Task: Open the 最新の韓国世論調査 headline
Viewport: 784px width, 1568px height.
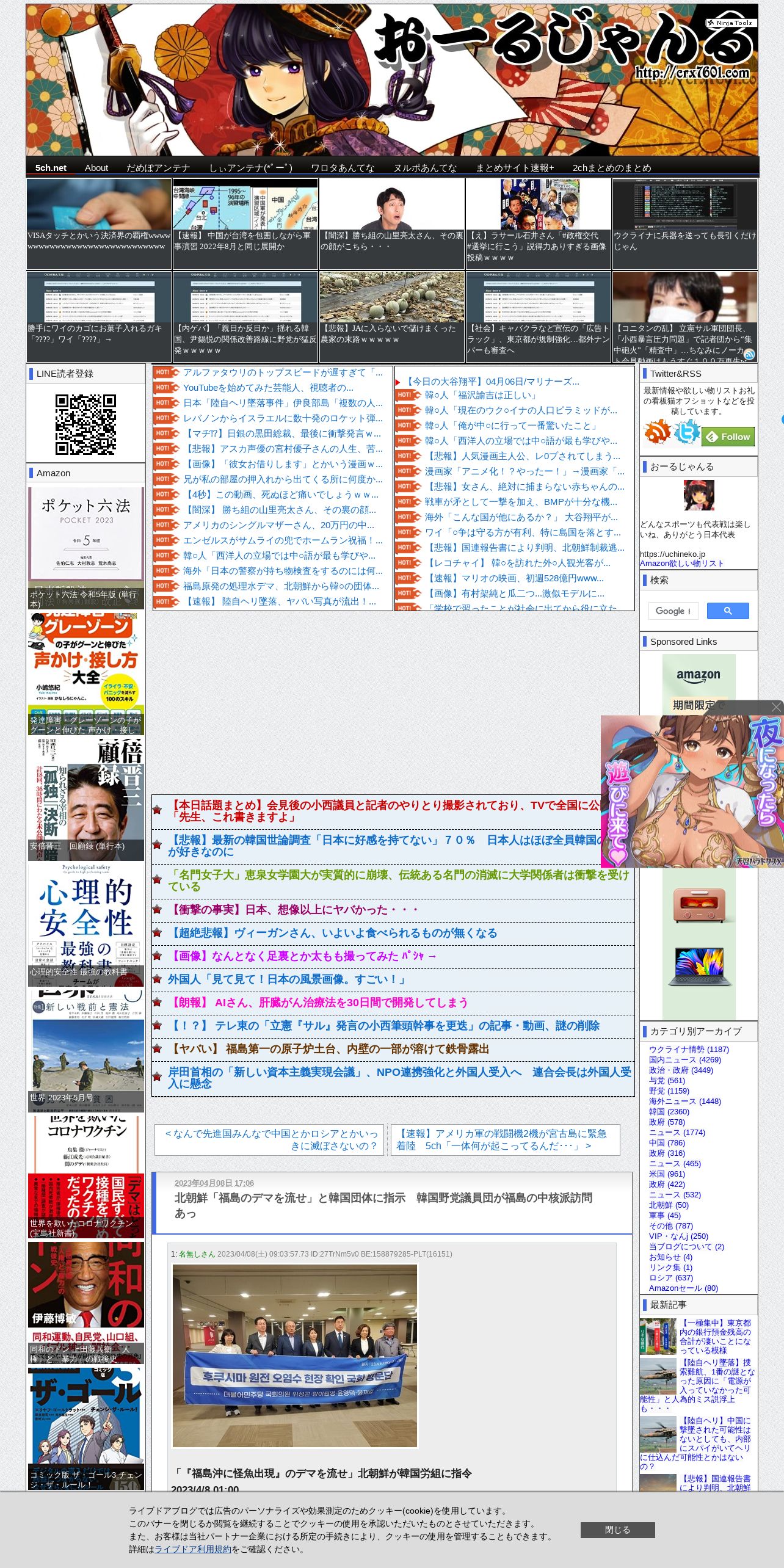Action: coord(385,846)
